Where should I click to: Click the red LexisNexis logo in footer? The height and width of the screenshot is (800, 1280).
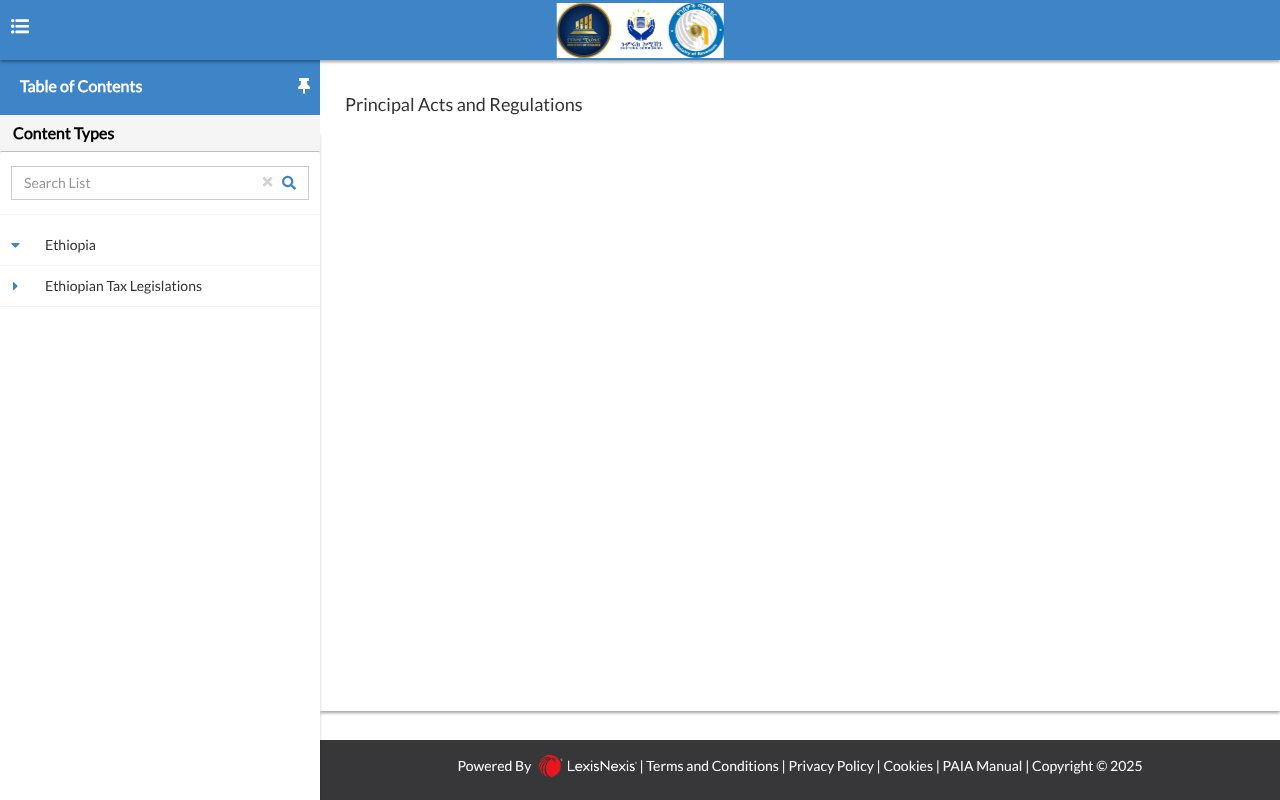[549, 766]
